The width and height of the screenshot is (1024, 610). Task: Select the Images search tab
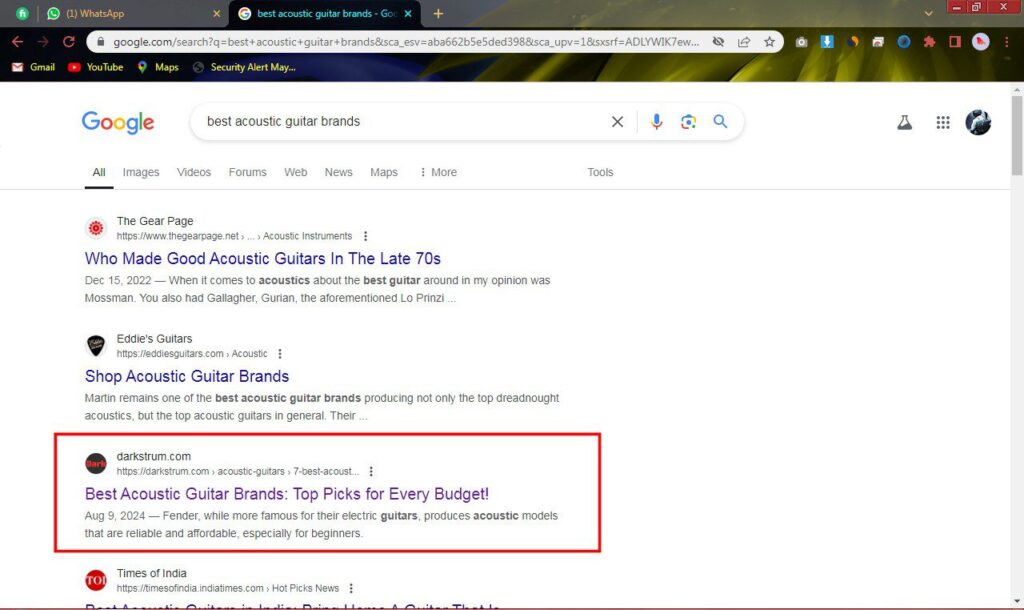[x=141, y=172]
